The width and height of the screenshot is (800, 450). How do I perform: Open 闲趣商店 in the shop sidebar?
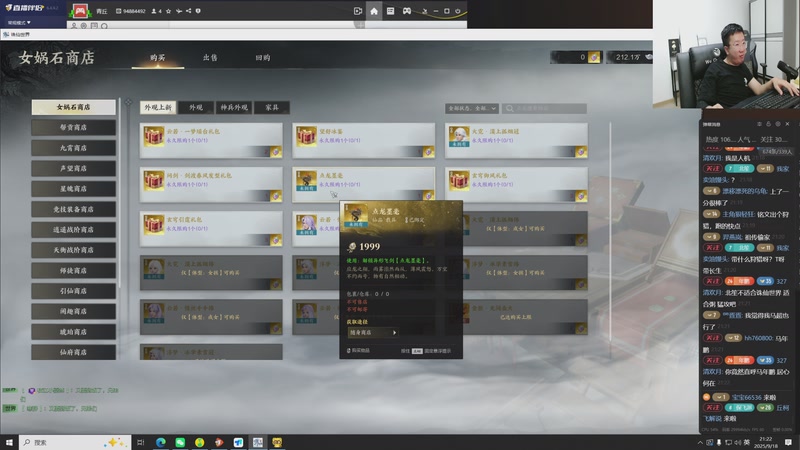click(x=73, y=311)
